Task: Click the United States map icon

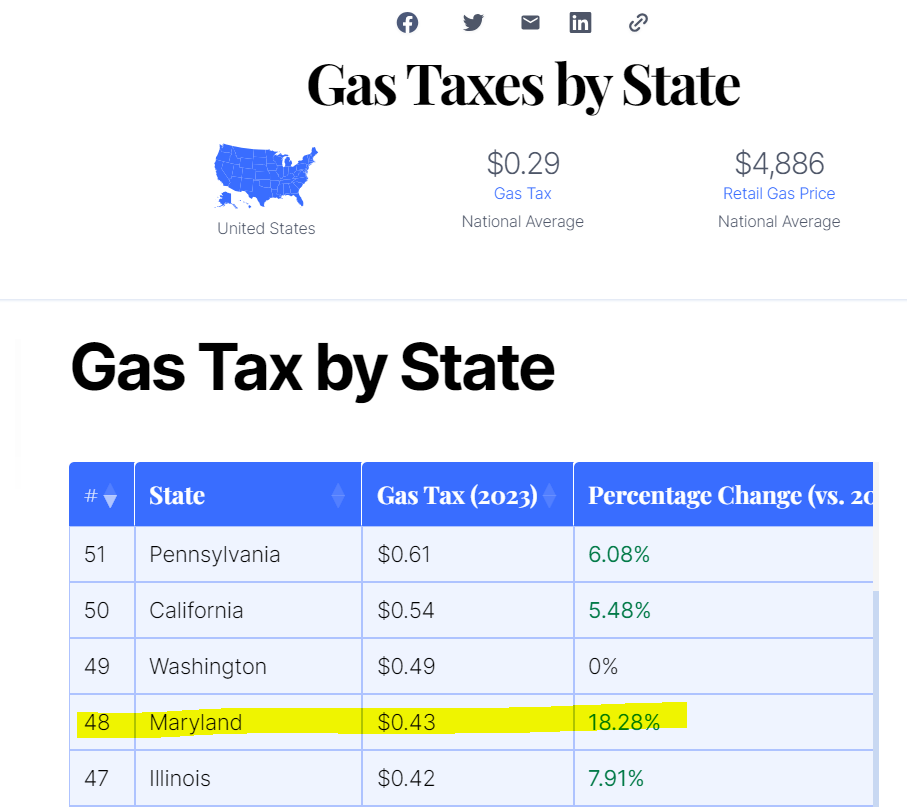Action: click(266, 177)
